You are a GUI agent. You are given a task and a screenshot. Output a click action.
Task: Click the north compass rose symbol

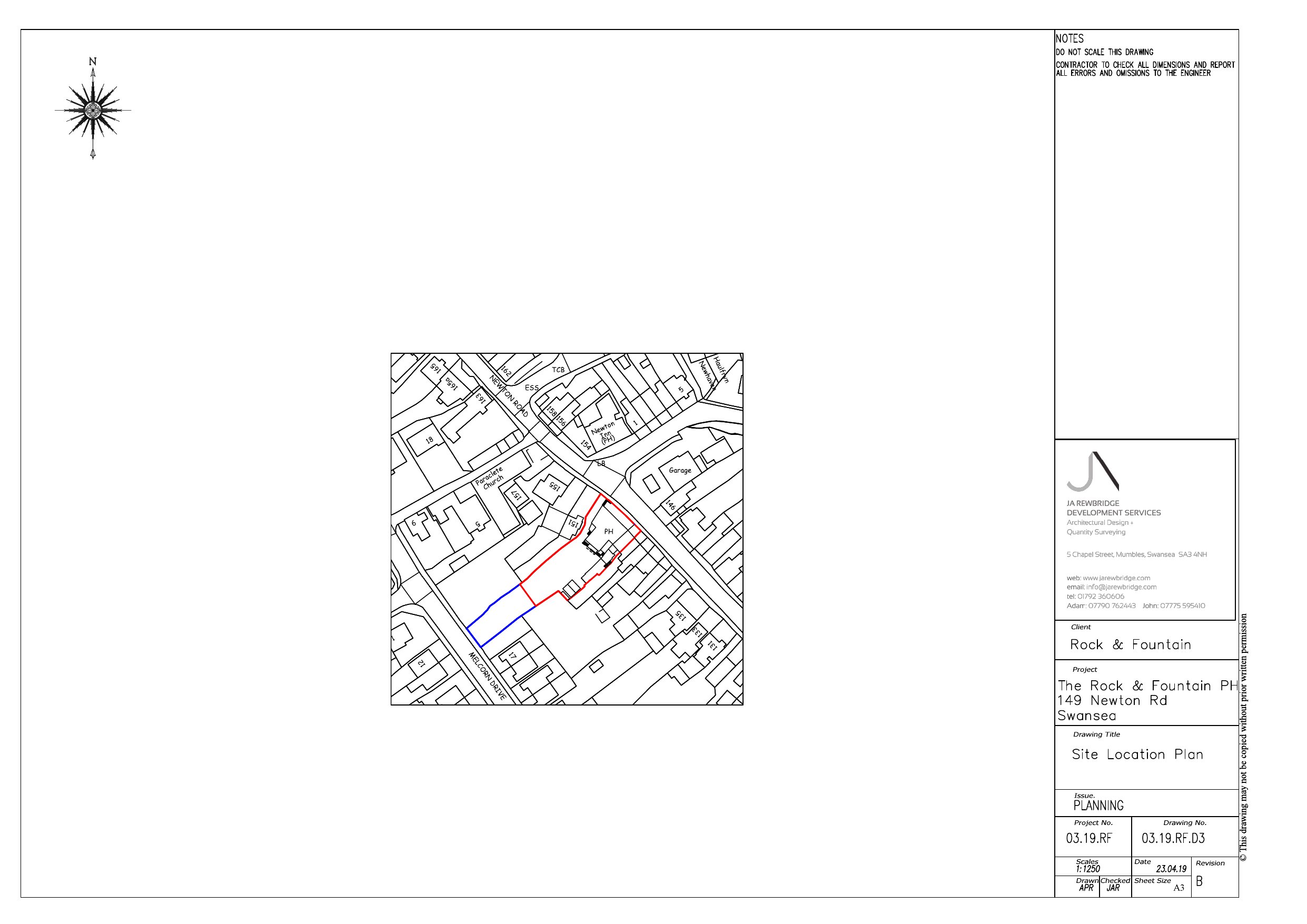pos(93,111)
